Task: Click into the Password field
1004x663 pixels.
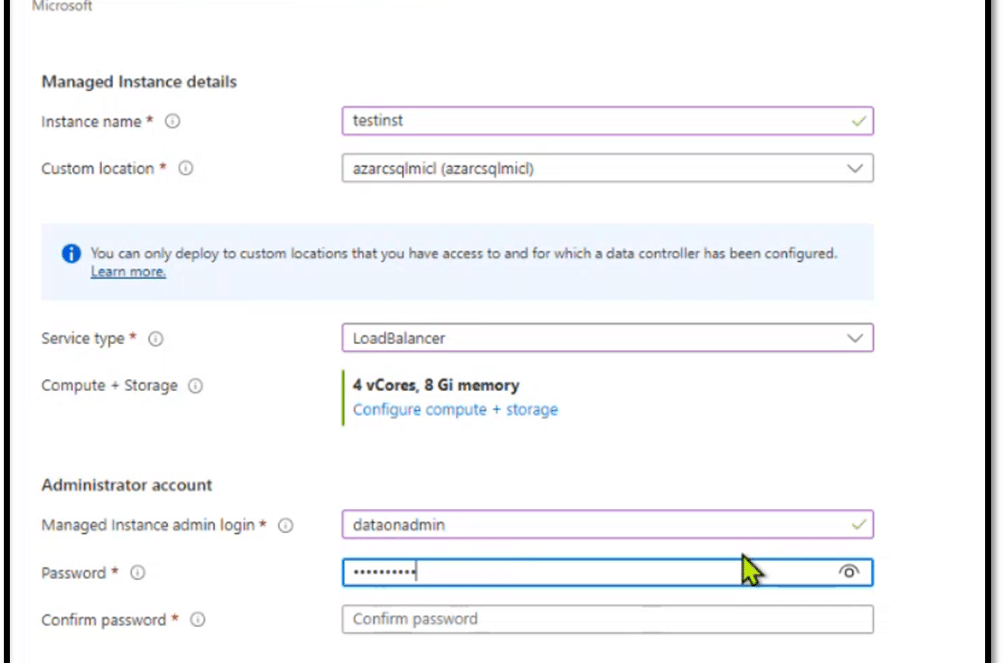Action: tap(608, 572)
